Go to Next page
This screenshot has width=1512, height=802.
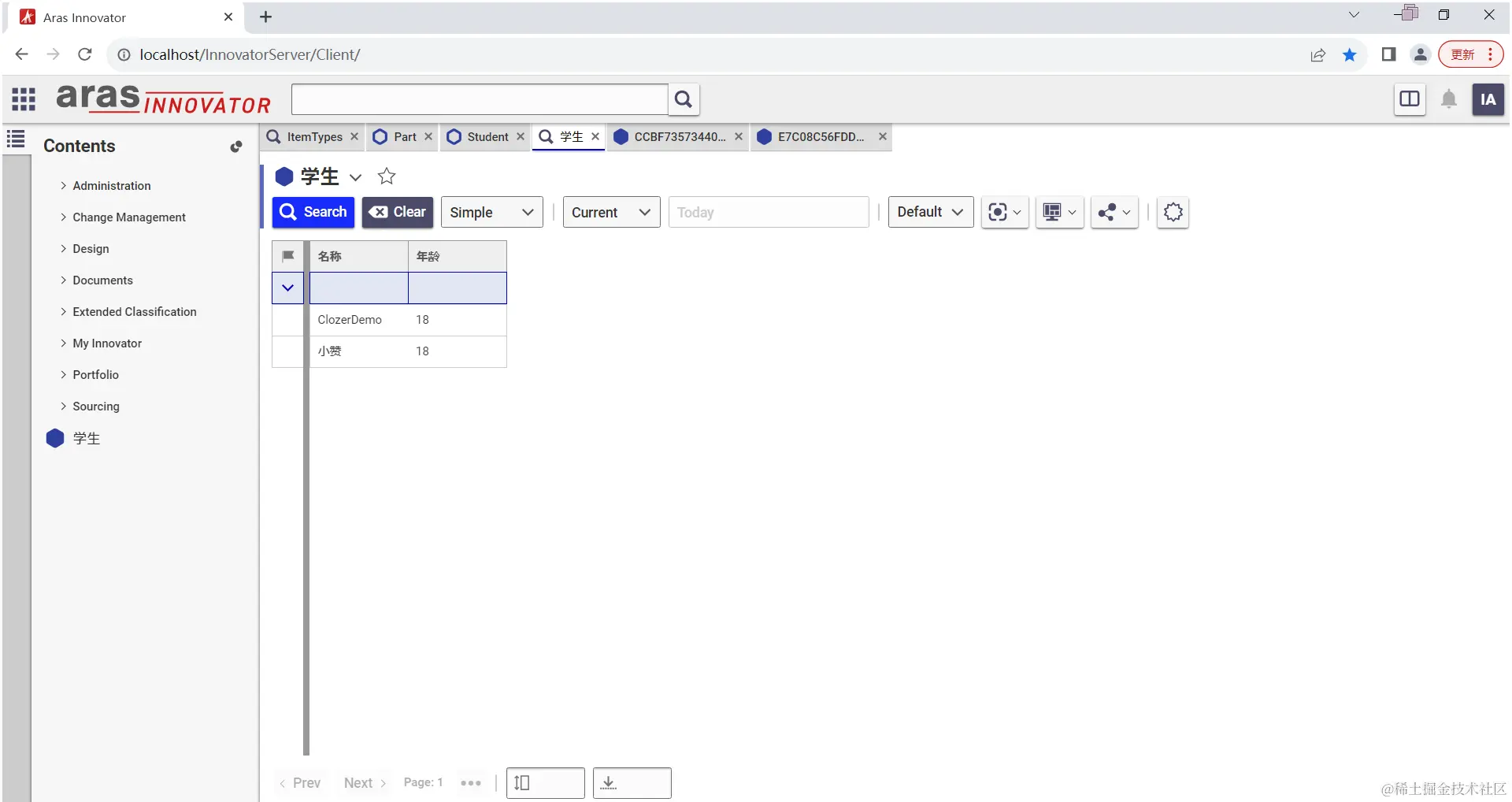(365, 783)
